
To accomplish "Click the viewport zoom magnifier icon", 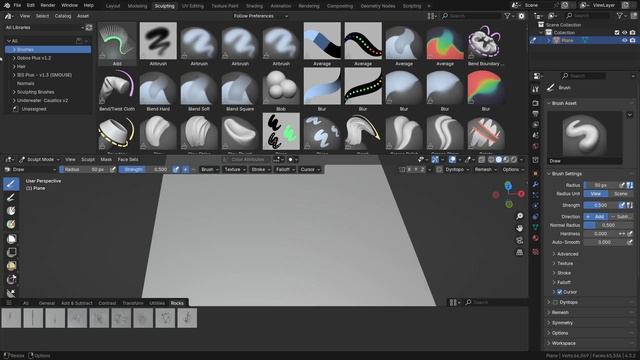I will pyautogui.click(x=520, y=216).
